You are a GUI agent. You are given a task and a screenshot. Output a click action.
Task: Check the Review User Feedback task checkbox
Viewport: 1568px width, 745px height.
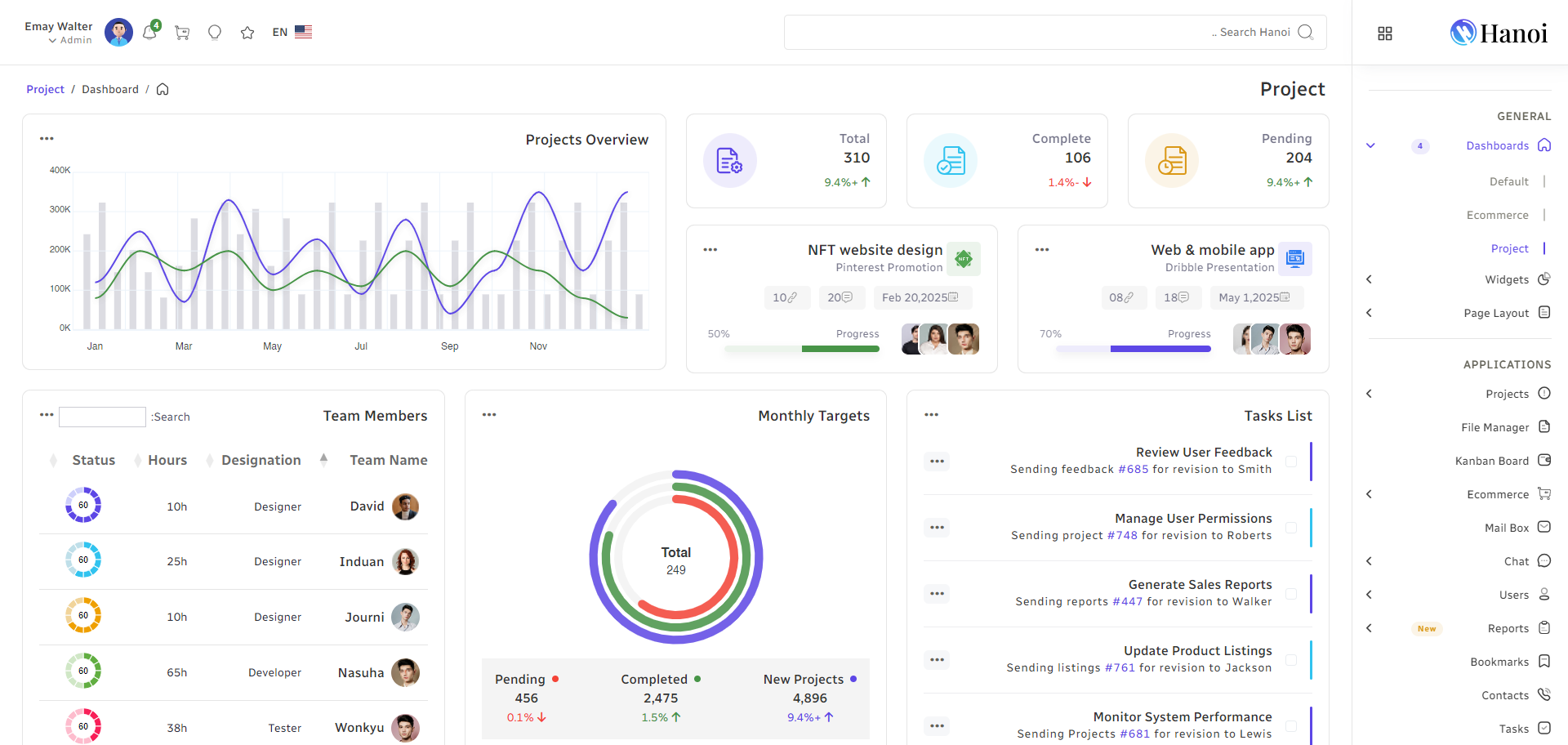[x=1291, y=462]
